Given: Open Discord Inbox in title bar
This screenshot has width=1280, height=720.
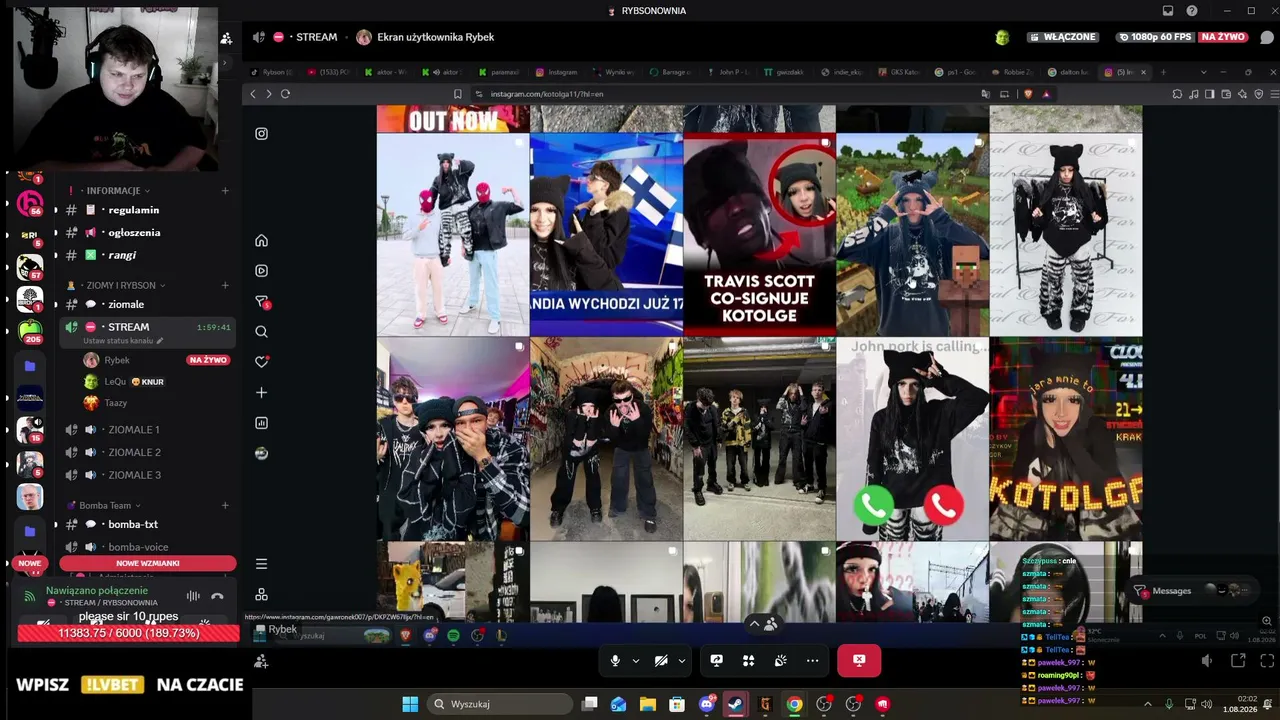Looking at the screenshot, I should (1168, 11).
